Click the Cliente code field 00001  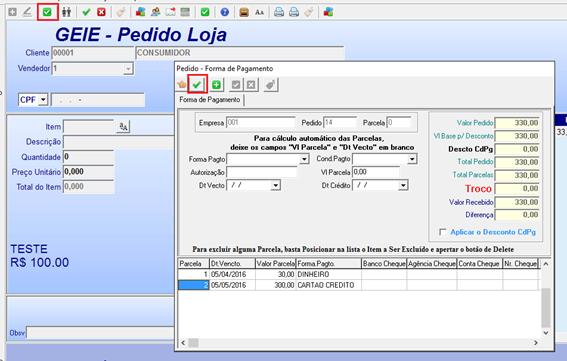pos(93,53)
